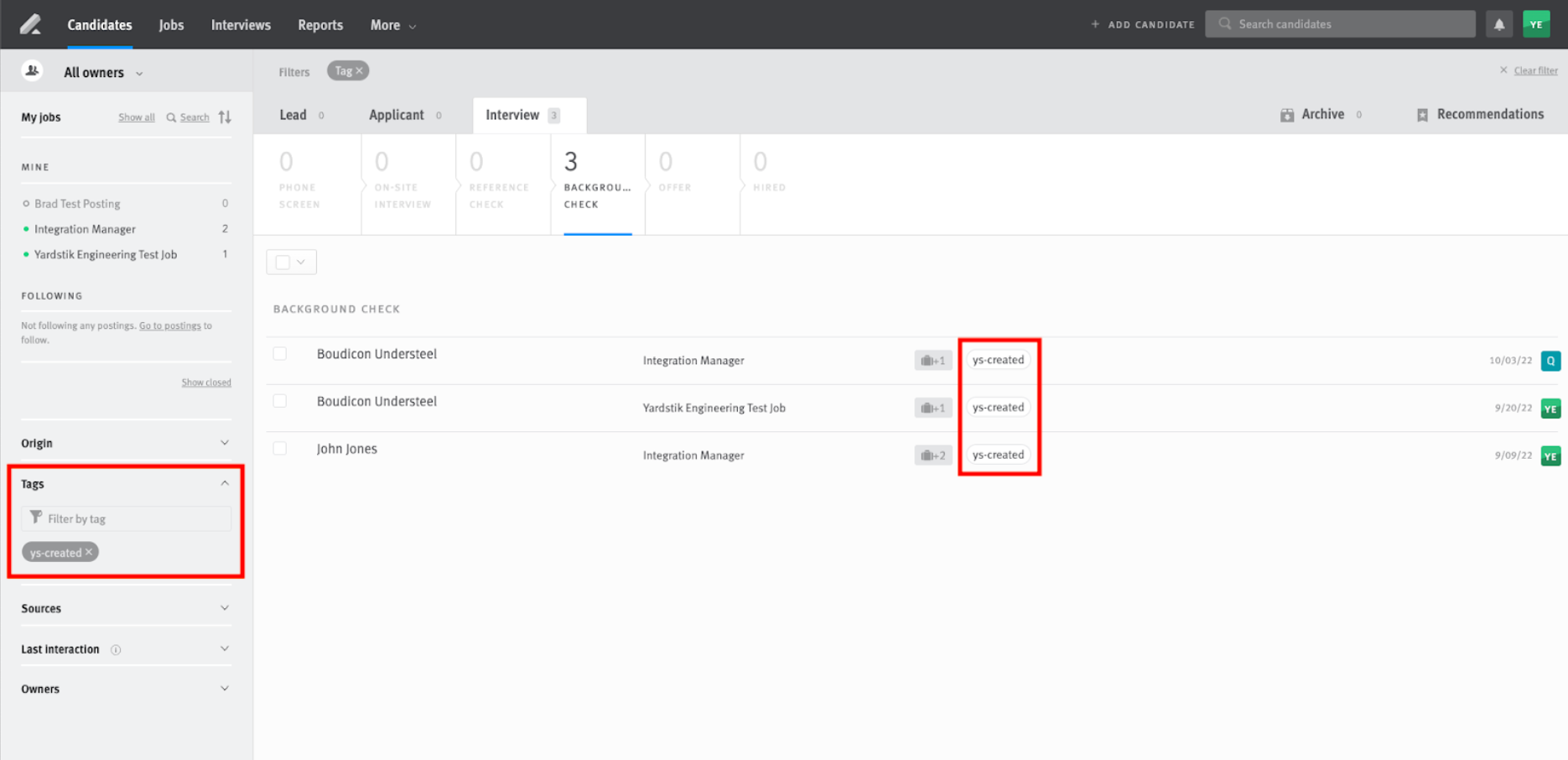This screenshot has height=760, width=1568.
Task: Click the sort jobs arrows icon
Action: 225,117
